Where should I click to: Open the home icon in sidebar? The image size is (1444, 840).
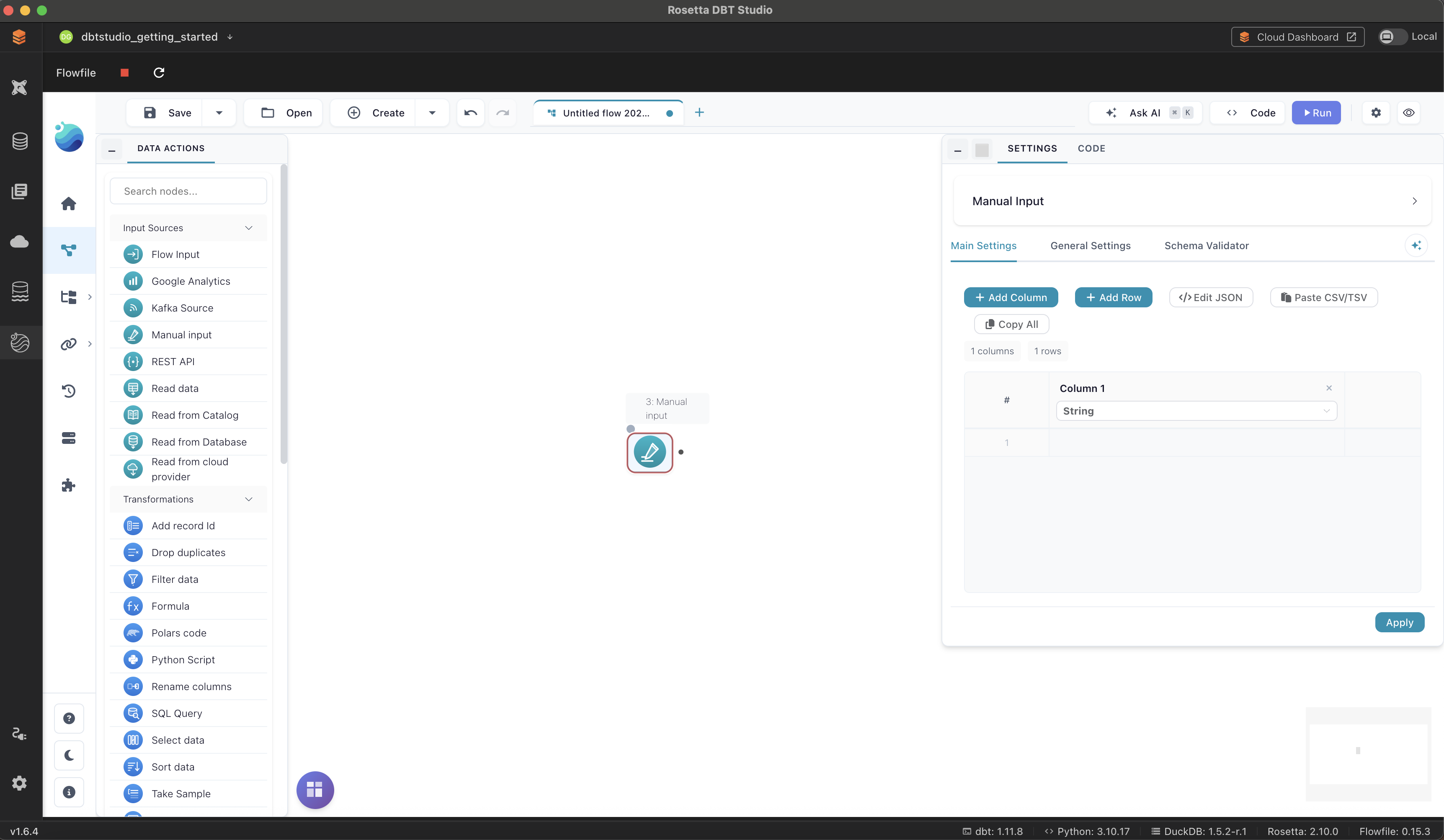pos(69,204)
